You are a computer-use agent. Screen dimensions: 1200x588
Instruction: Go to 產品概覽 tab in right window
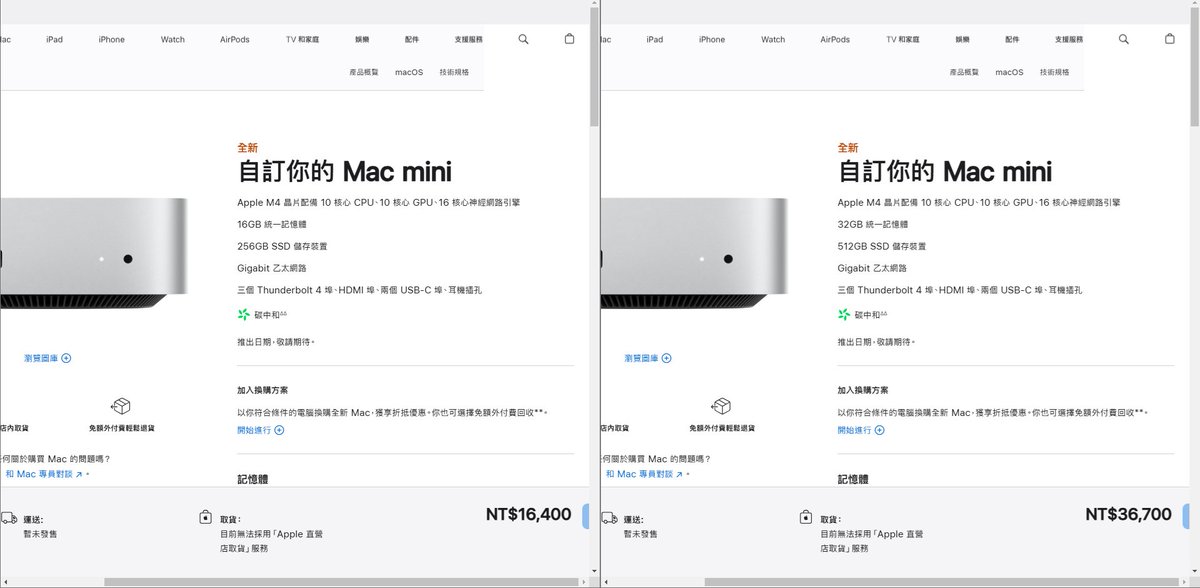[964, 72]
